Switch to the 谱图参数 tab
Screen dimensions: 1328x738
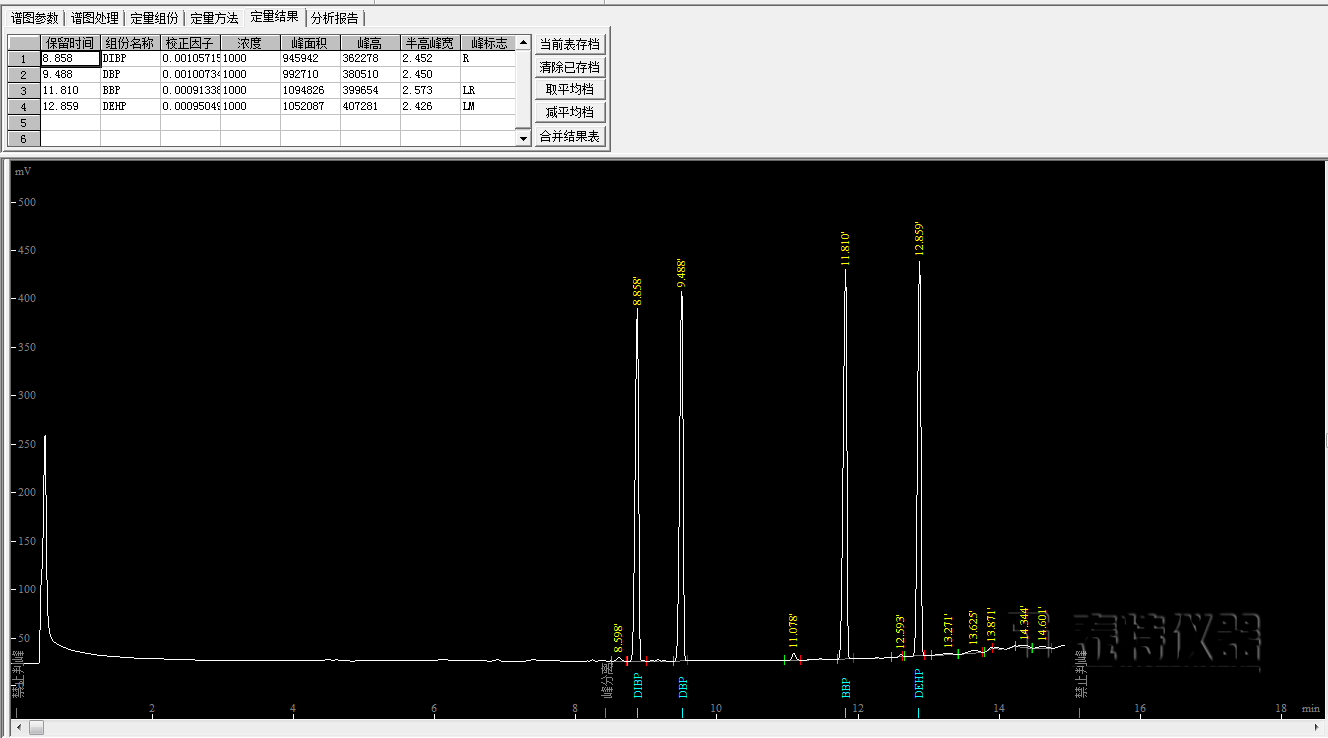(x=34, y=18)
